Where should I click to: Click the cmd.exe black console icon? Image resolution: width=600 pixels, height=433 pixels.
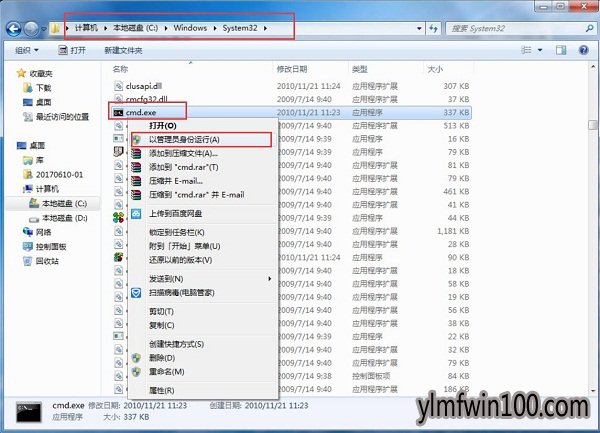(x=118, y=112)
